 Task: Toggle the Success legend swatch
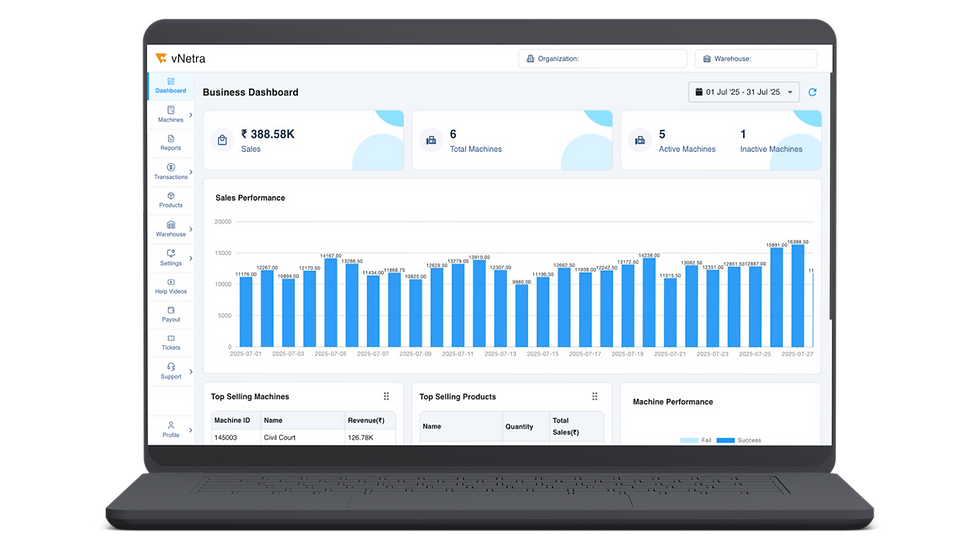(726, 440)
